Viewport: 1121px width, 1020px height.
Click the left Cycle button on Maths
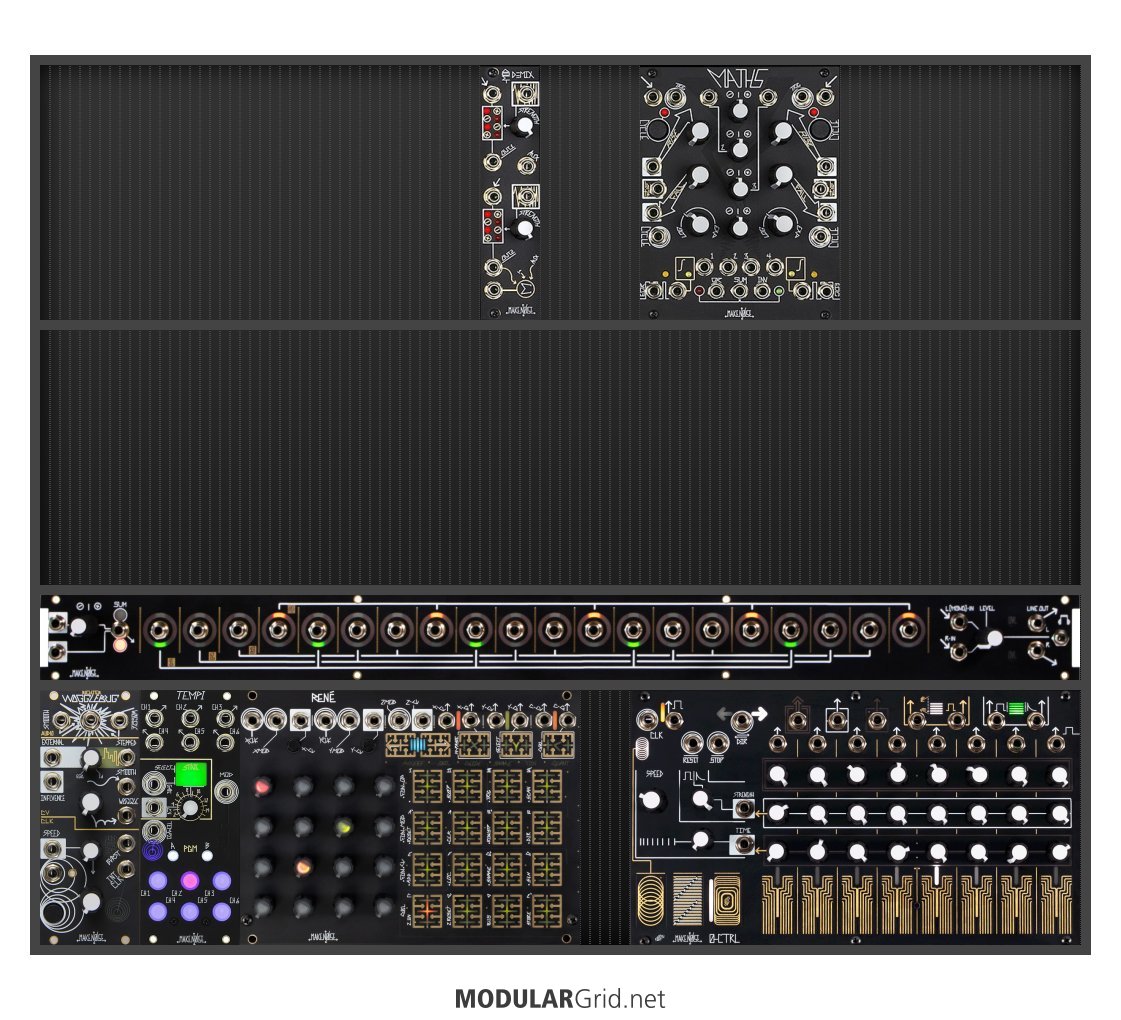(x=658, y=131)
